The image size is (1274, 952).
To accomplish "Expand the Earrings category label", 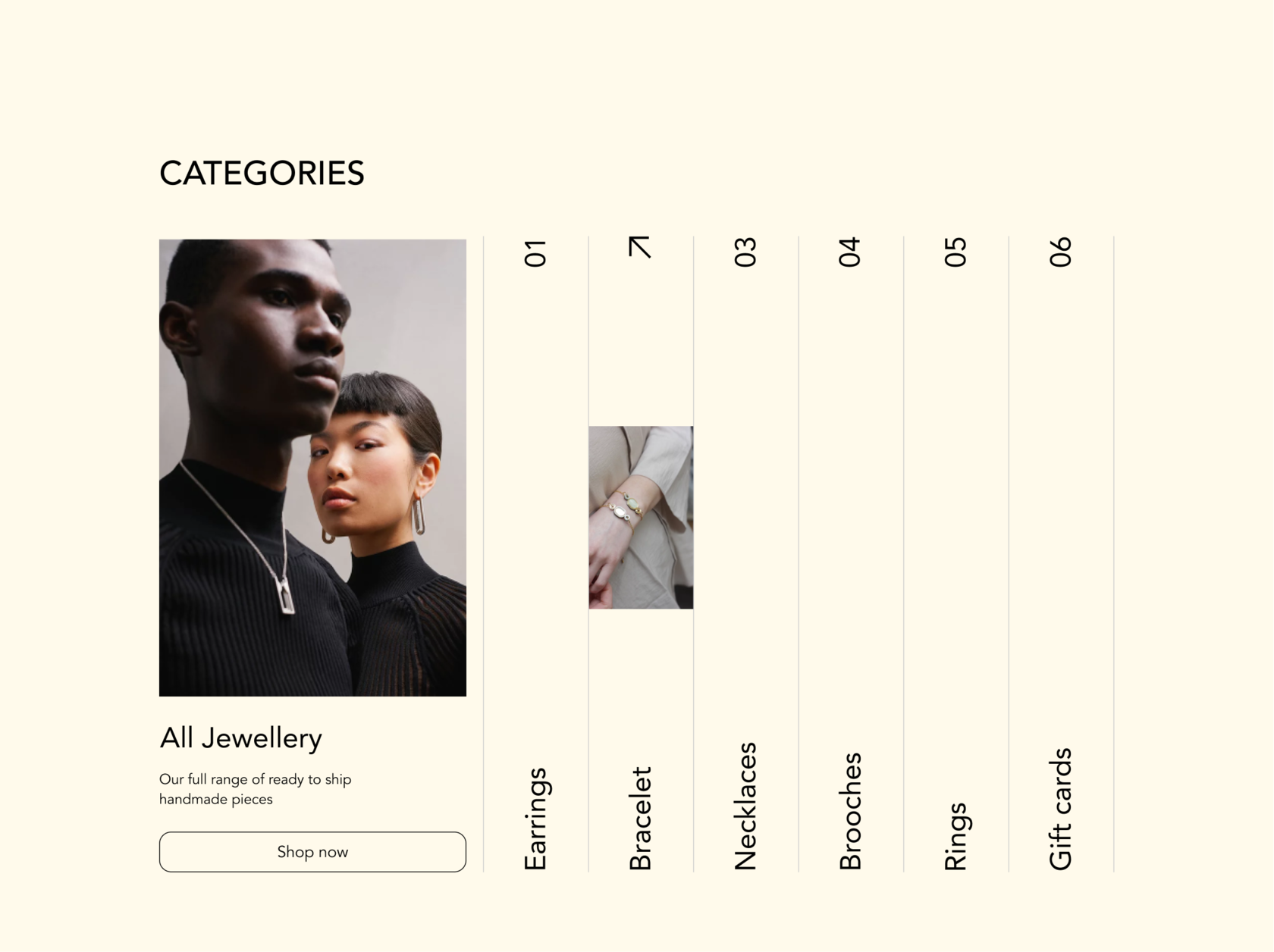I will pyautogui.click(x=535, y=819).
